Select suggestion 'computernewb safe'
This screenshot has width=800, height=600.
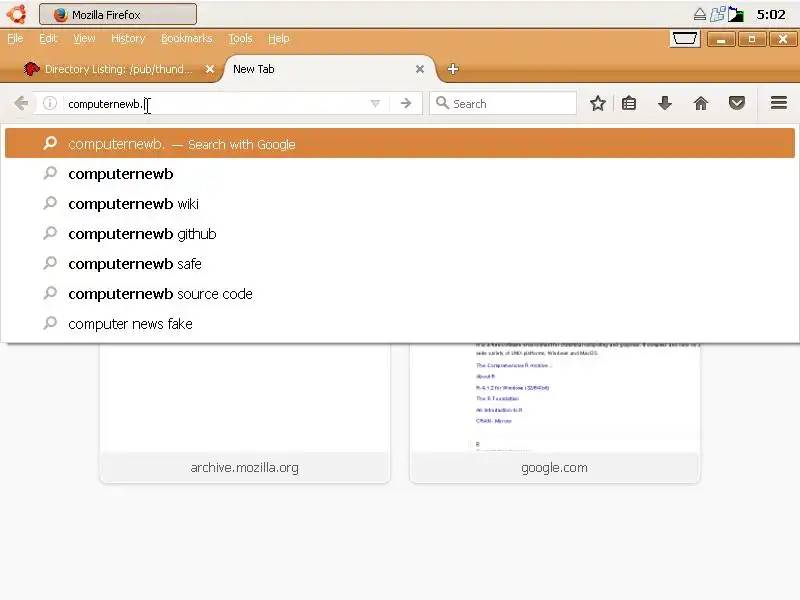pyautogui.click(x=400, y=264)
